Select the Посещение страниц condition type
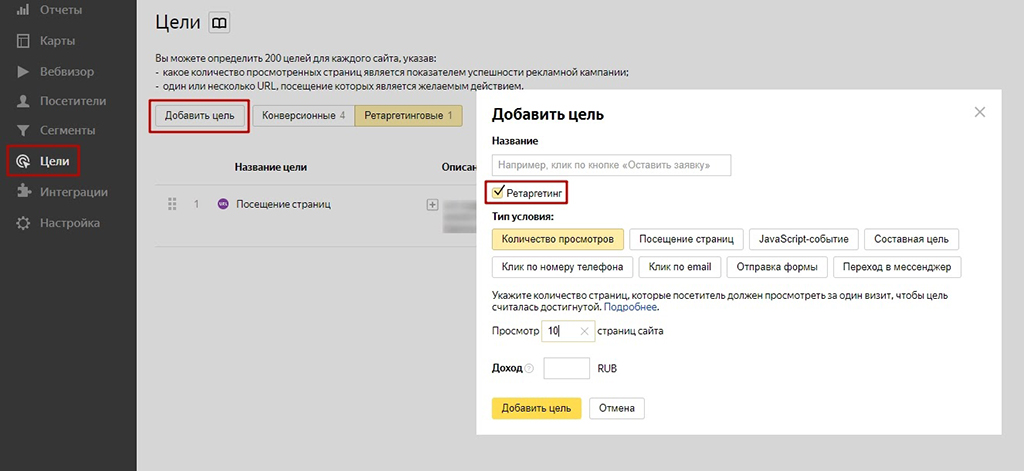This screenshot has width=1024, height=471. [x=686, y=239]
